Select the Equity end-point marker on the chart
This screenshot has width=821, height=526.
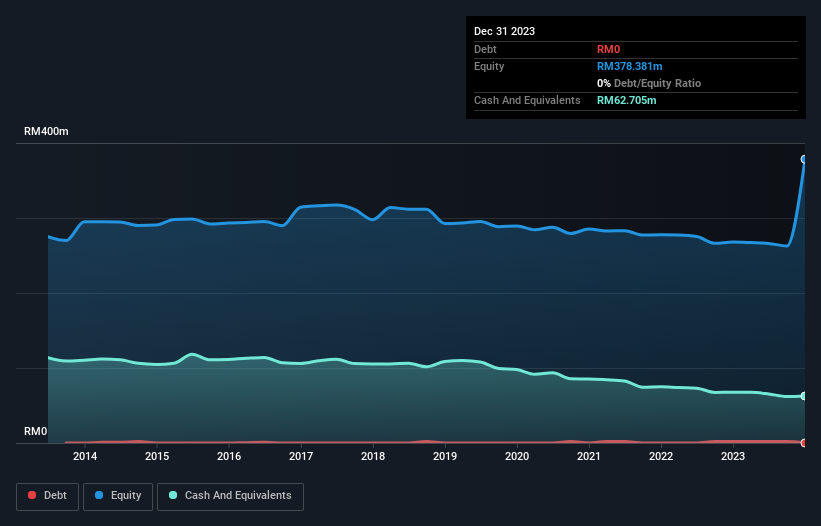pyautogui.click(x=804, y=159)
